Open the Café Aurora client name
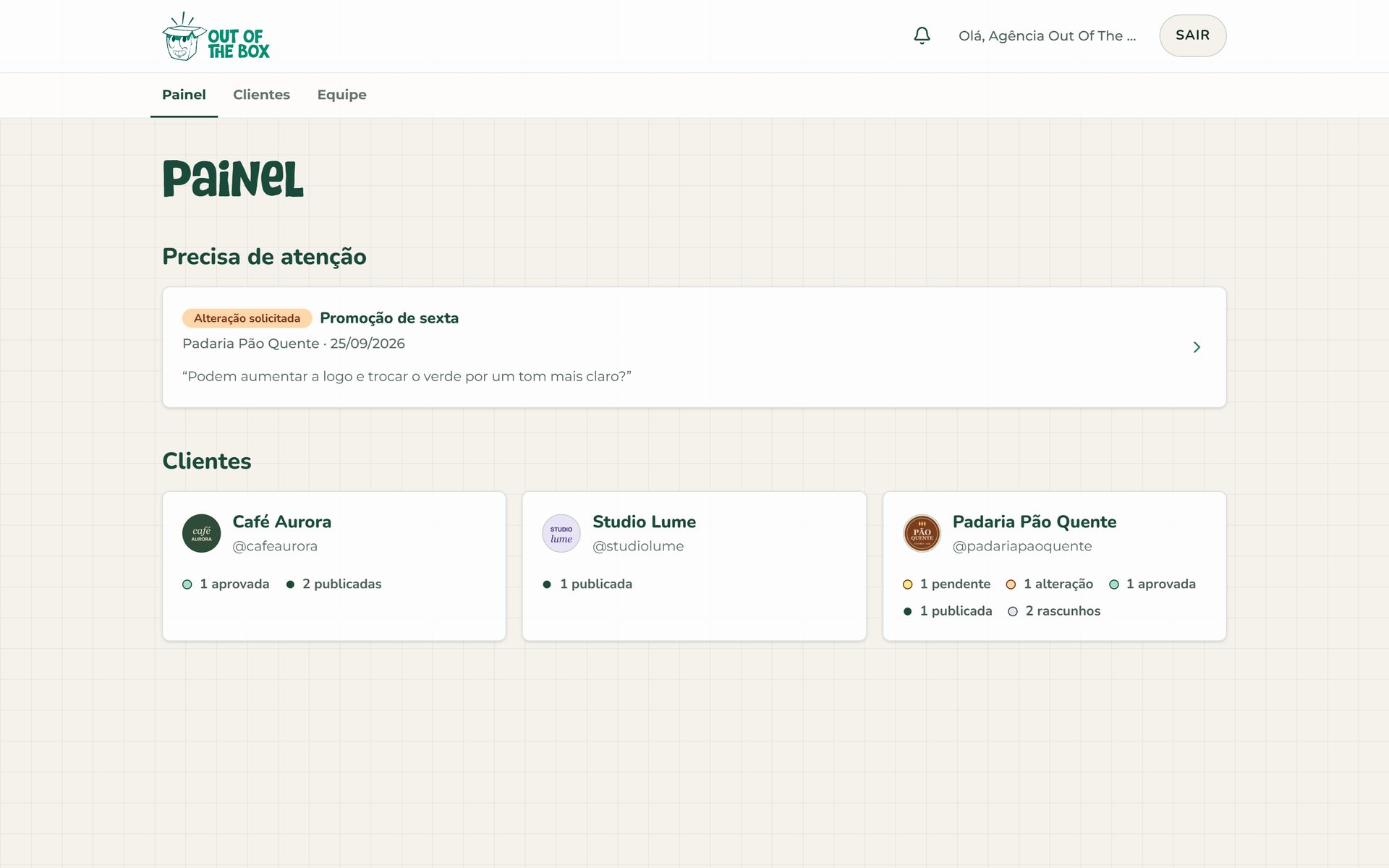1389x868 pixels. [281, 522]
